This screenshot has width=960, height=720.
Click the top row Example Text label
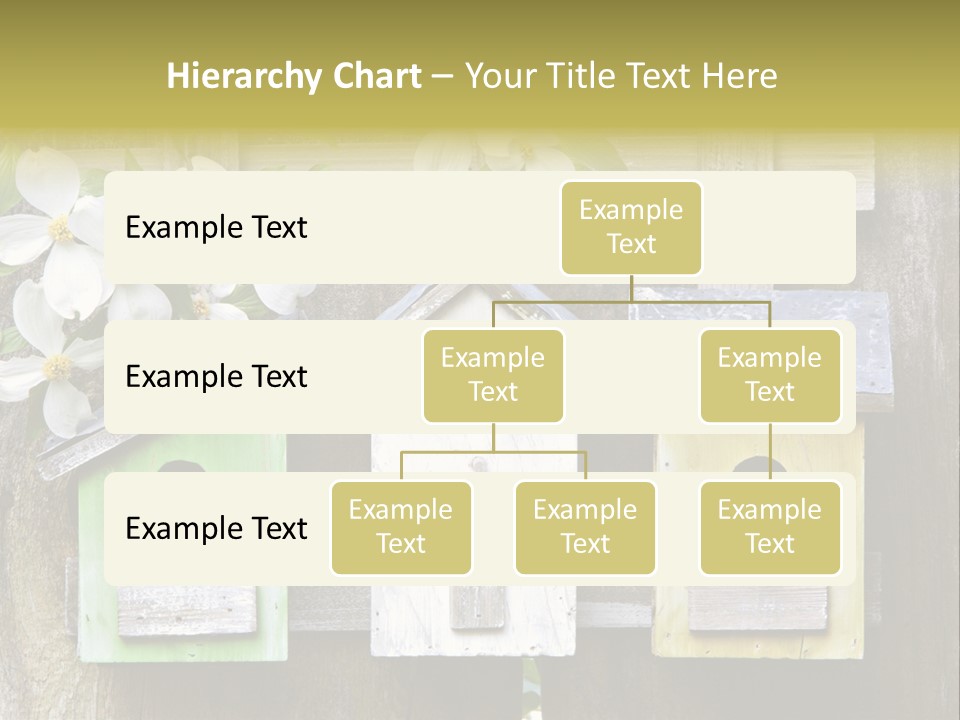[x=215, y=228]
